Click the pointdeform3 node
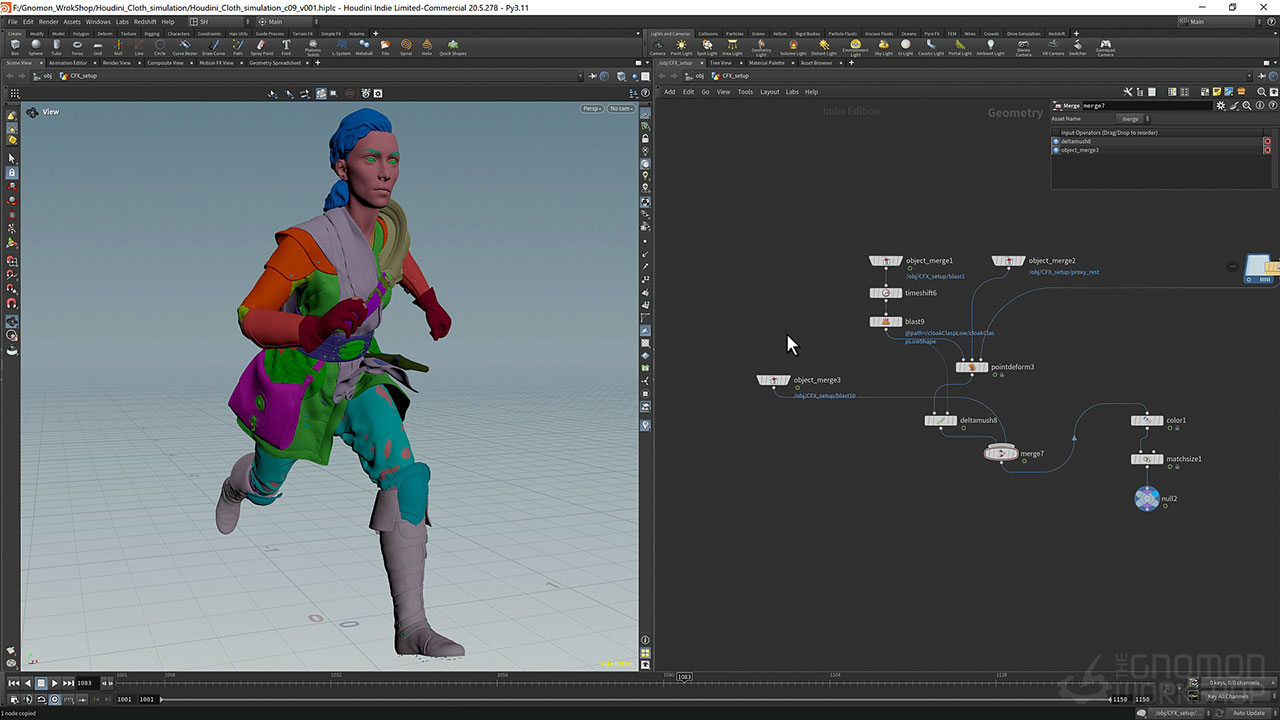Screen dimensions: 1280x720 tap(971, 367)
